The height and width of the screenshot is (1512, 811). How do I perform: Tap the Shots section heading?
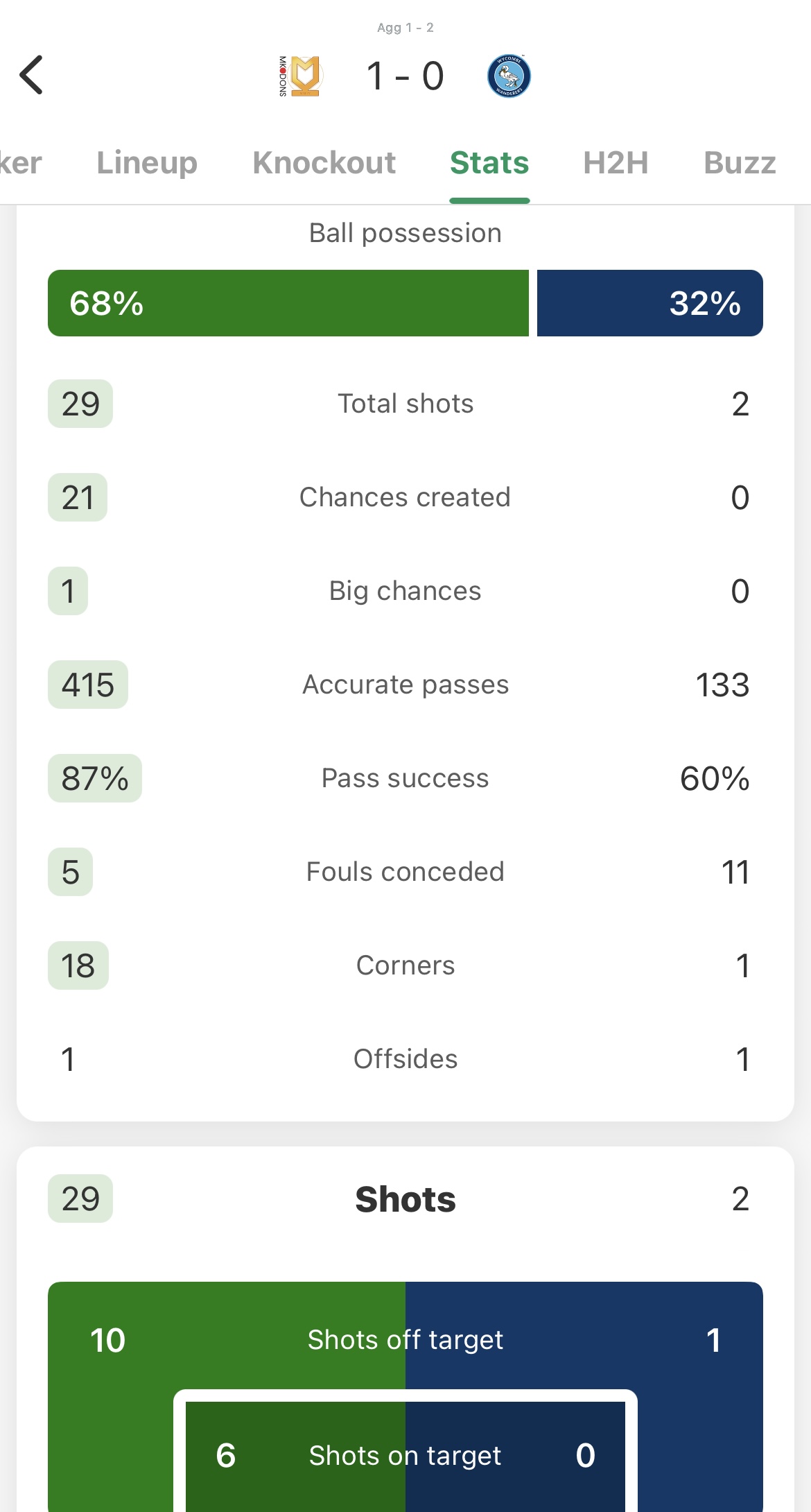405,1199
